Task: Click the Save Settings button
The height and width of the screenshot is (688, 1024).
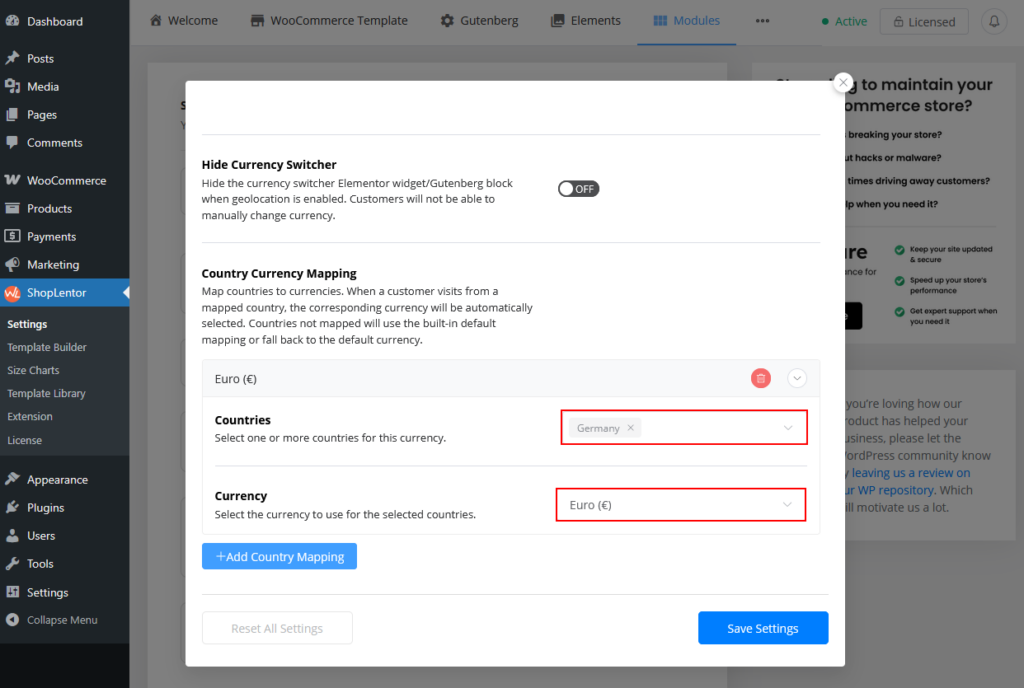Action: click(x=763, y=628)
